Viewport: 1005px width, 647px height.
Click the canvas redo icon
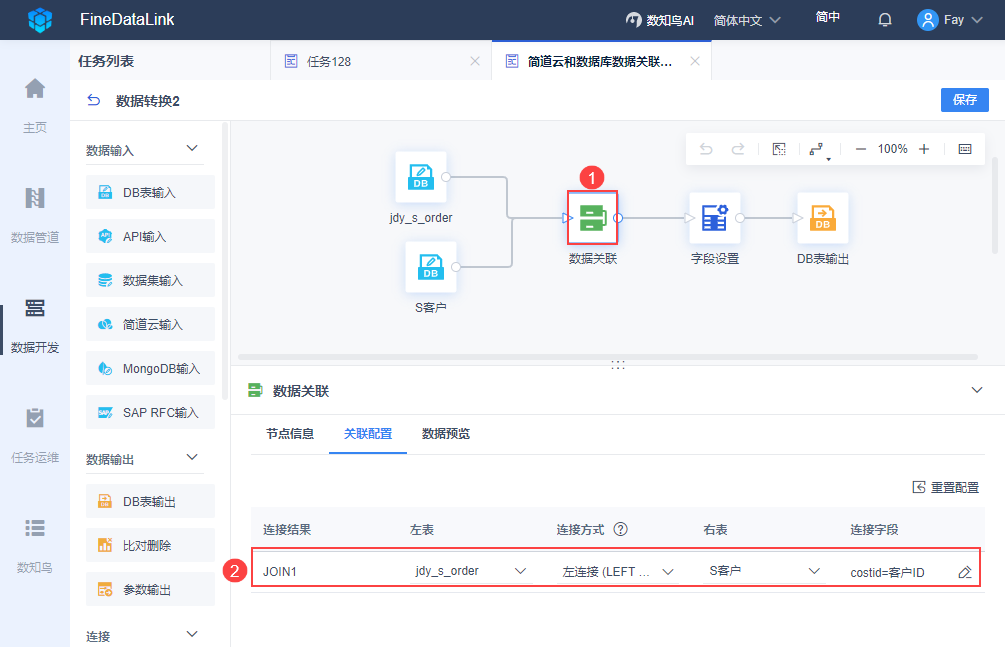point(738,149)
